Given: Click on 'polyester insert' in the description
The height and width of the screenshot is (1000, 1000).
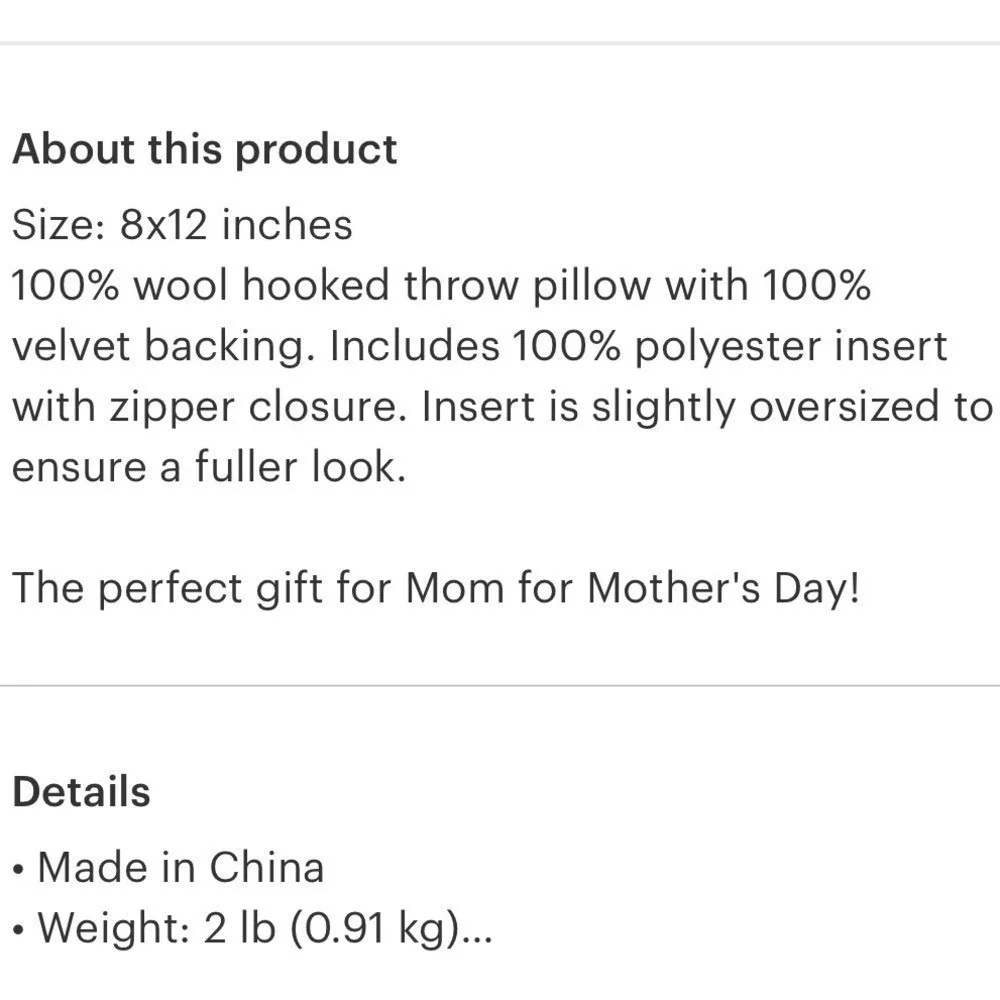Looking at the screenshot, I should pos(791,348).
